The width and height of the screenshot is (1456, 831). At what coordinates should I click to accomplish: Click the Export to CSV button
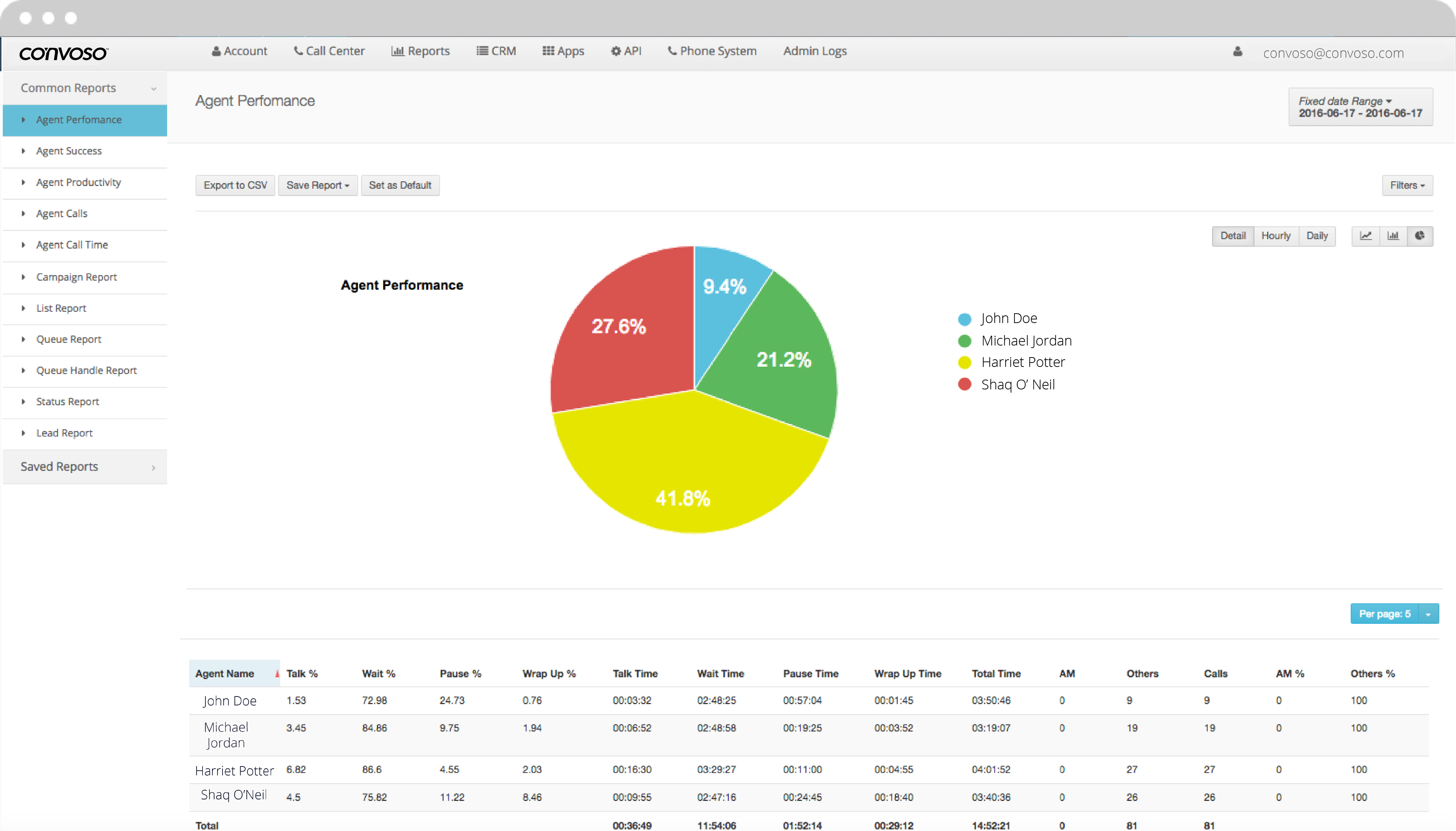(235, 185)
